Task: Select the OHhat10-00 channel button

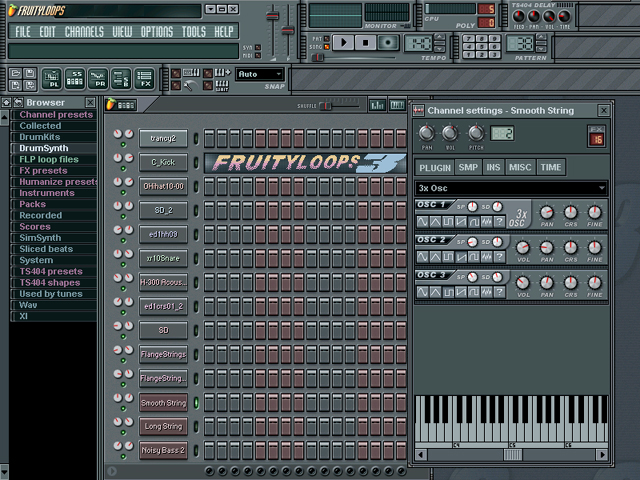Action: click(163, 187)
